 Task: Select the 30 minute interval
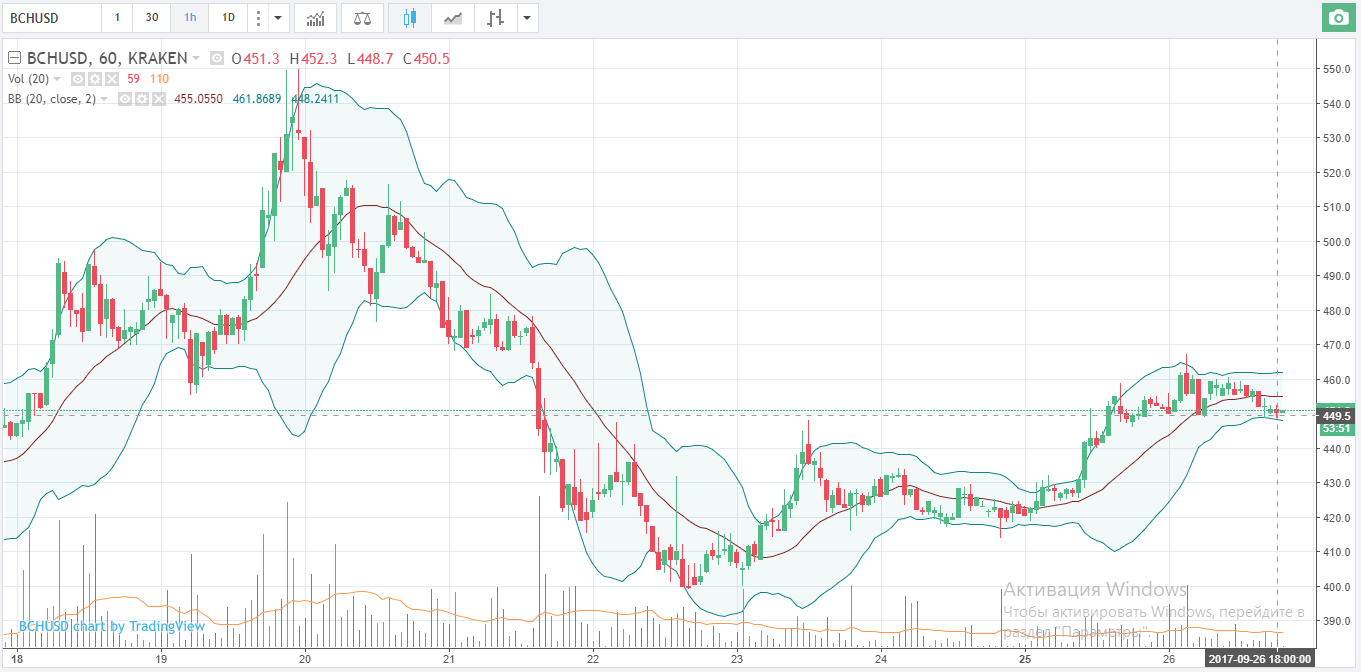tap(151, 18)
